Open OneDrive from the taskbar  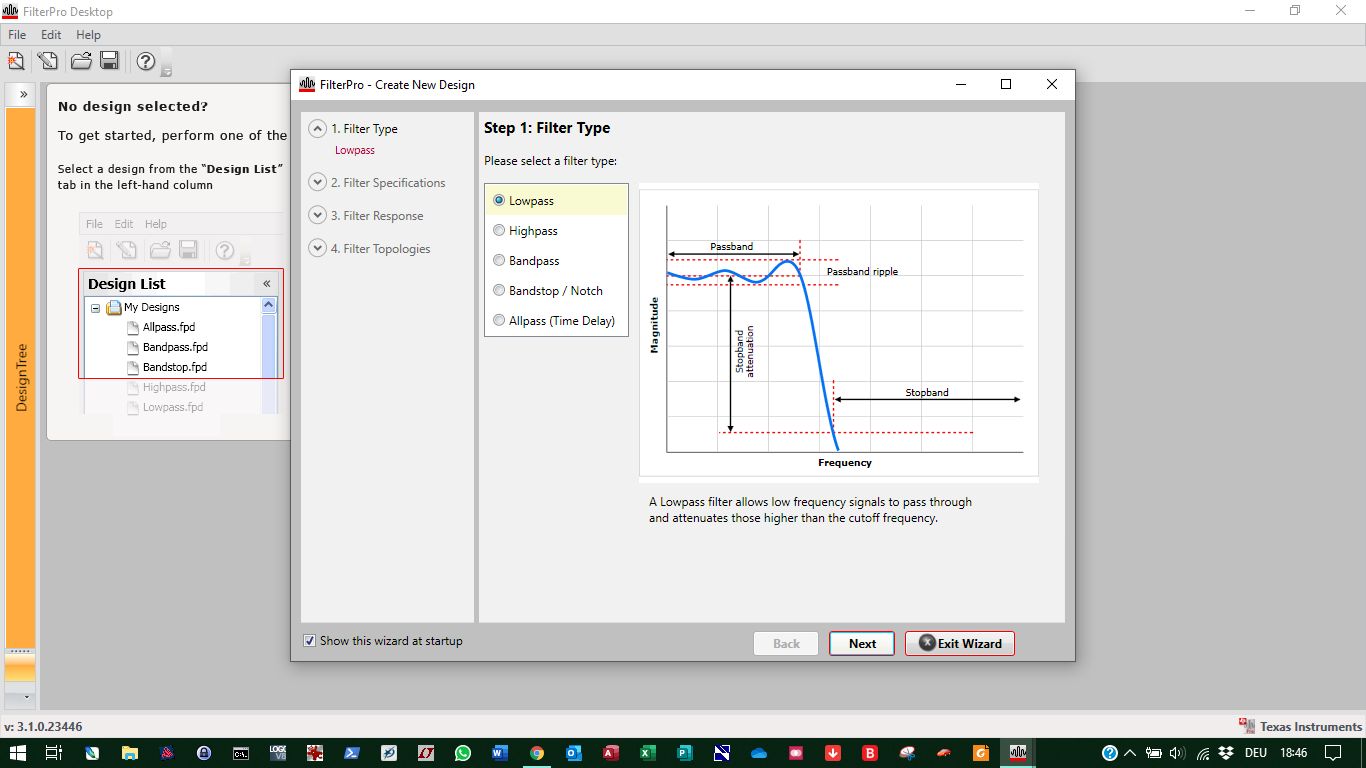(x=759, y=753)
